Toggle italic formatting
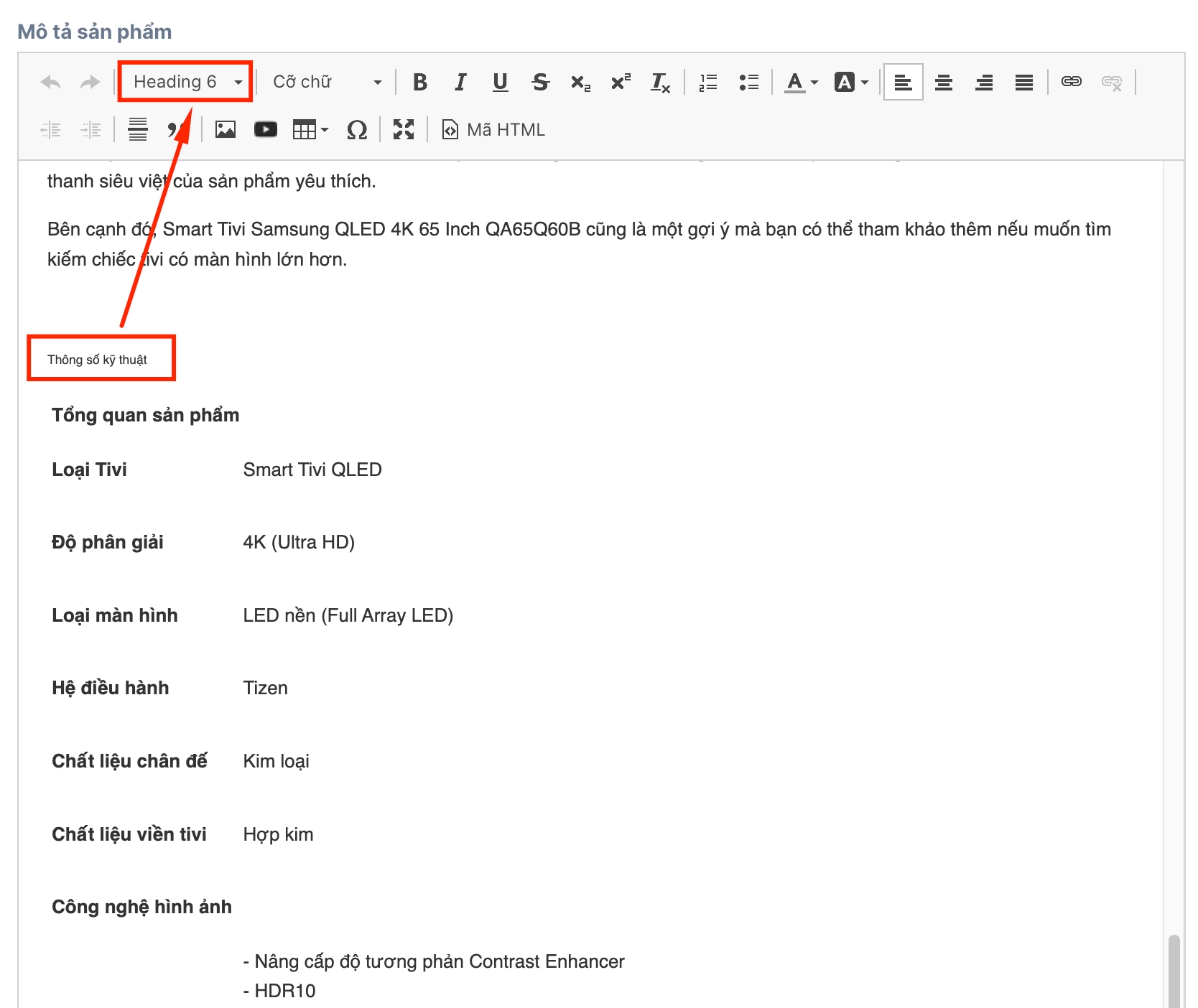Image resolution: width=1198 pixels, height=1008 pixels. [460, 82]
